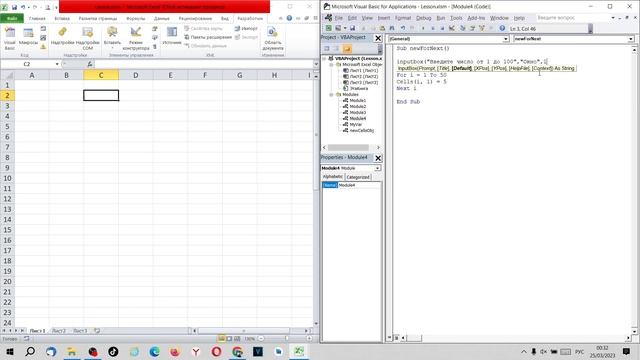The image size is (640, 360).
Task: Open Область документа panel button
Action: tap(273, 39)
